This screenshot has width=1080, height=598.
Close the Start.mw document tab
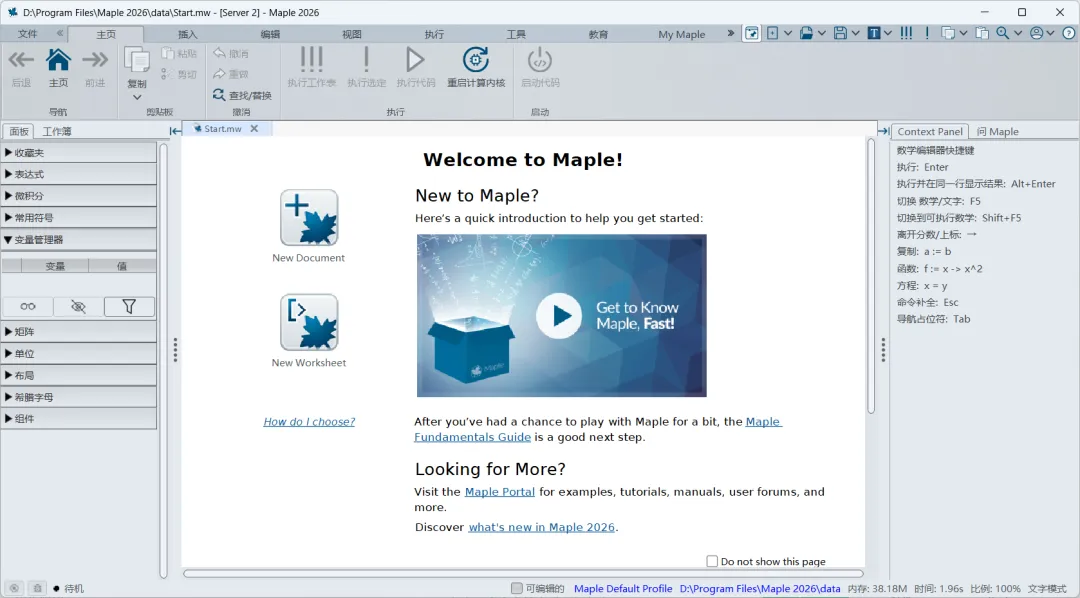254,129
